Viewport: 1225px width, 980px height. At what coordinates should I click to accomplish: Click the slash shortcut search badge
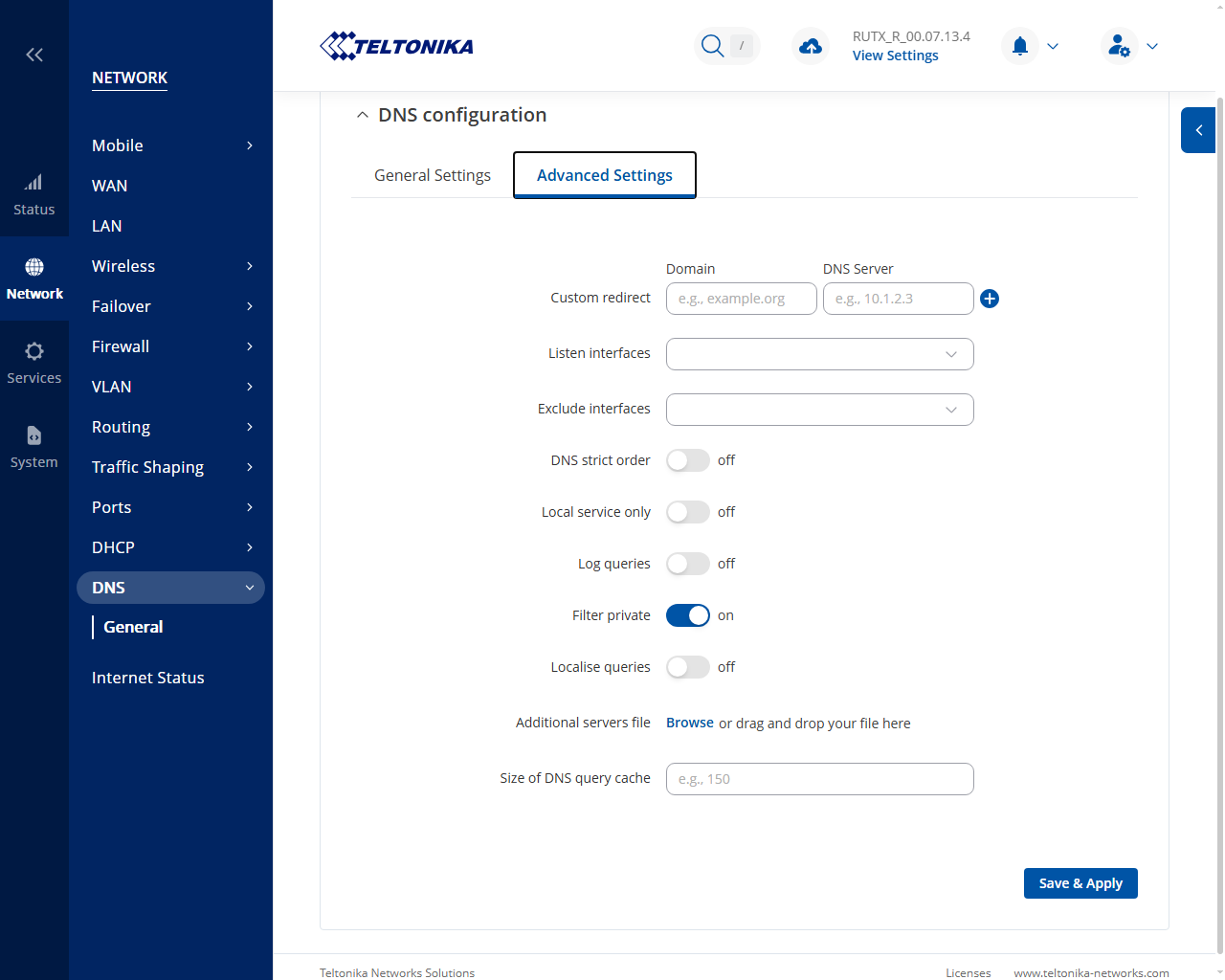point(742,46)
